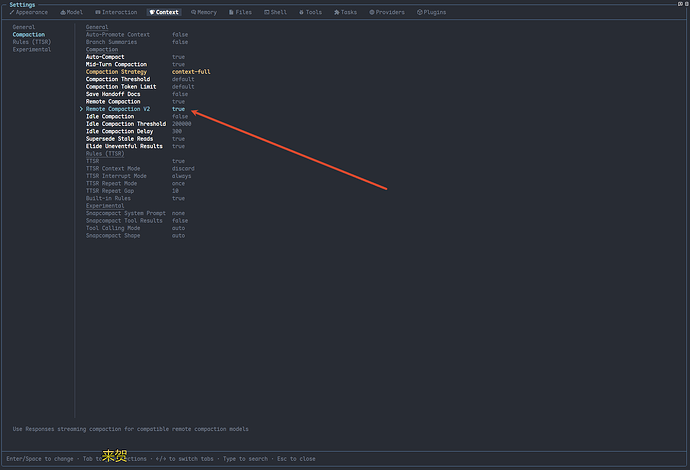The height and width of the screenshot is (470, 690).
Task: Click the 'Enter/Space to change' footer hint
Action: (x=40, y=459)
